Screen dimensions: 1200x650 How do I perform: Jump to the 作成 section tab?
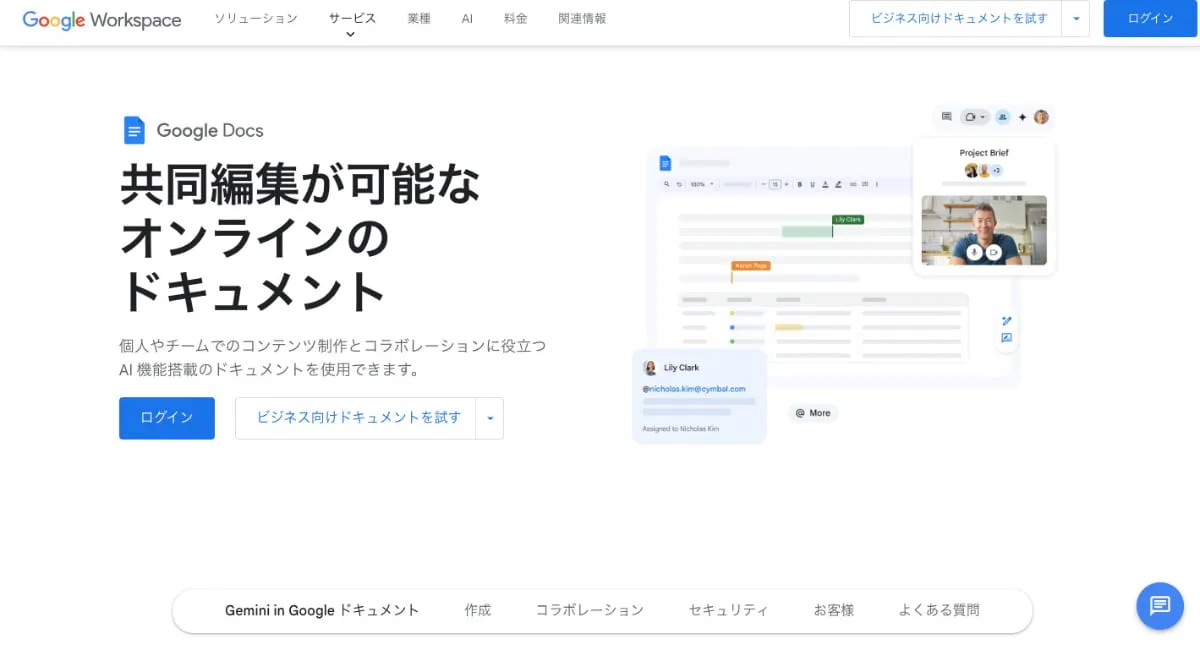(x=478, y=610)
